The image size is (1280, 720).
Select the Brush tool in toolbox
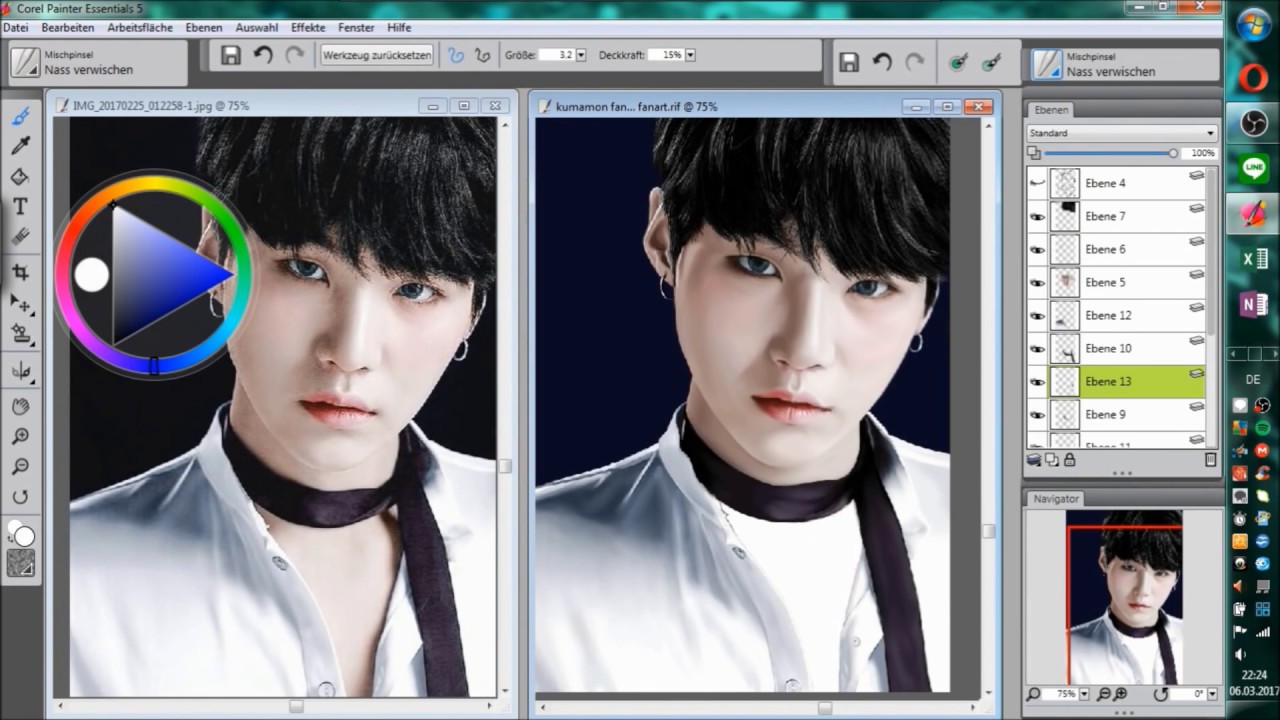20,116
